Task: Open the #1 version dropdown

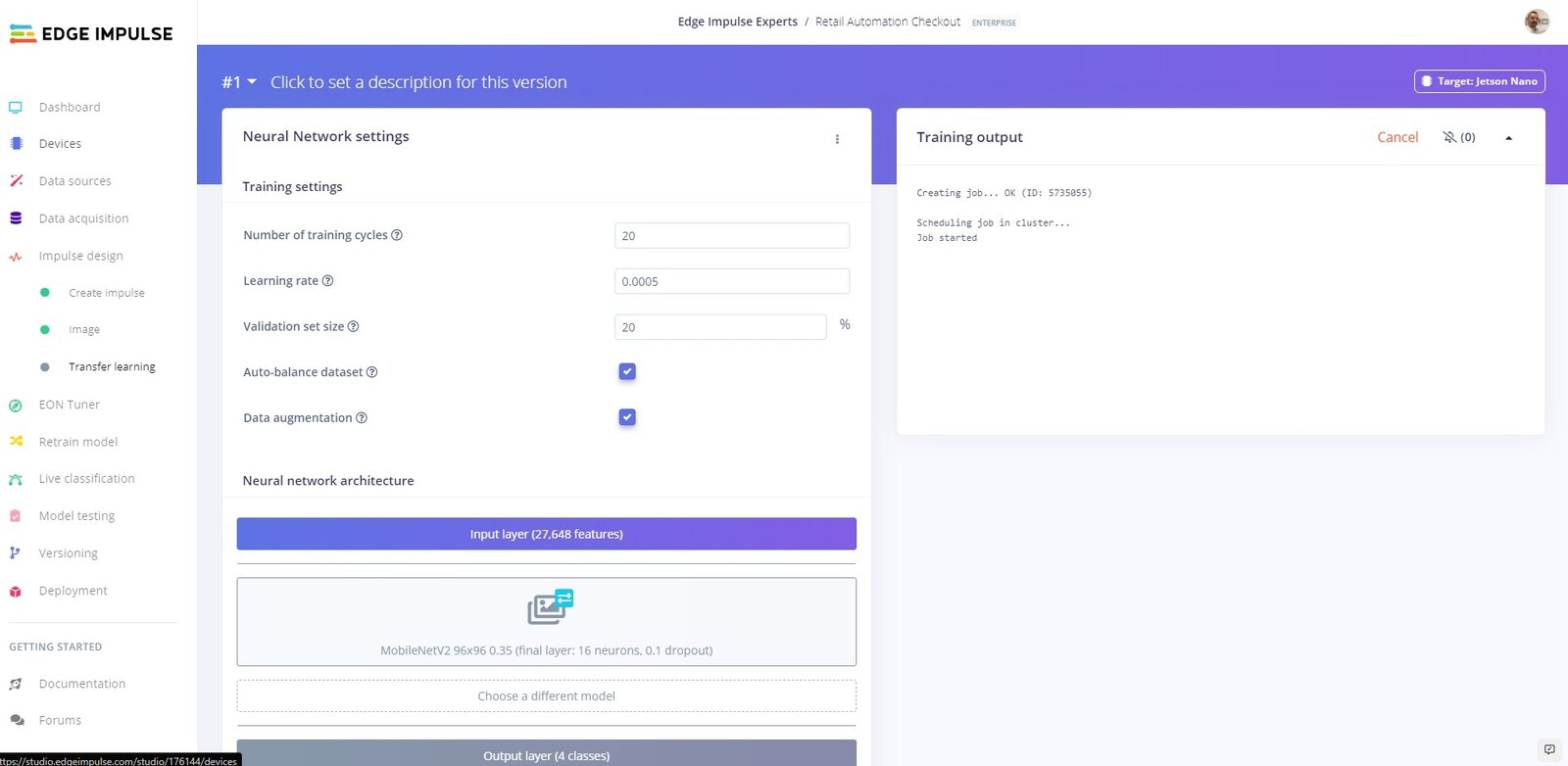Action: (x=239, y=82)
